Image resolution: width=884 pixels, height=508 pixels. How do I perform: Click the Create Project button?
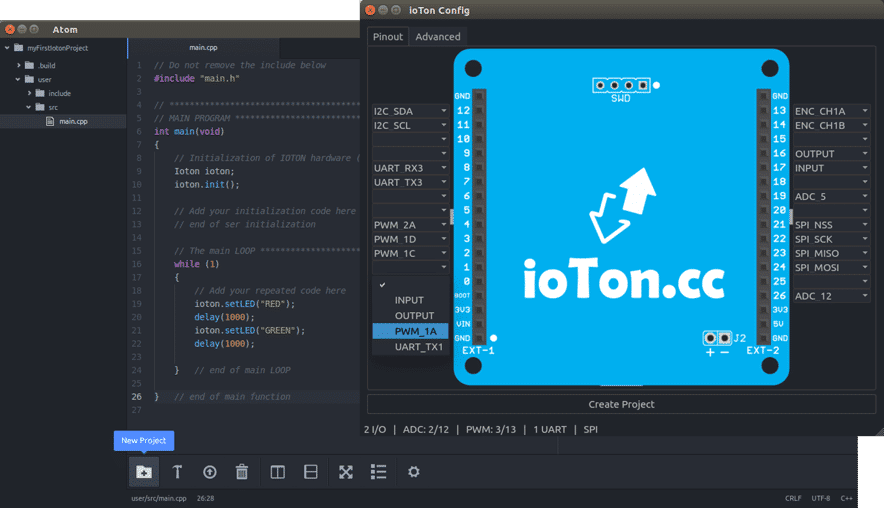click(x=621, y=404)
